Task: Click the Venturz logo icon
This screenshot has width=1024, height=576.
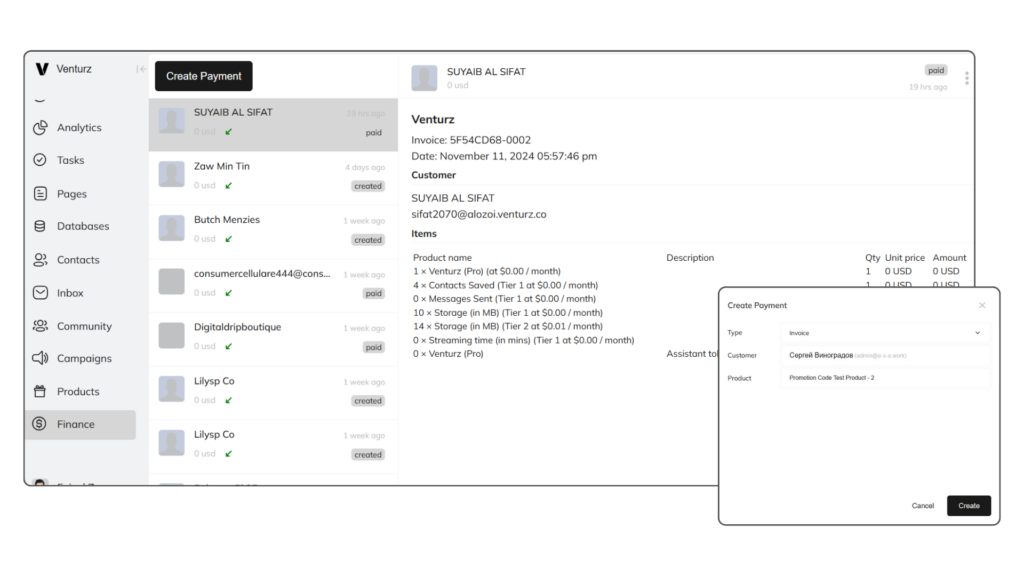Action: [42, 69]
